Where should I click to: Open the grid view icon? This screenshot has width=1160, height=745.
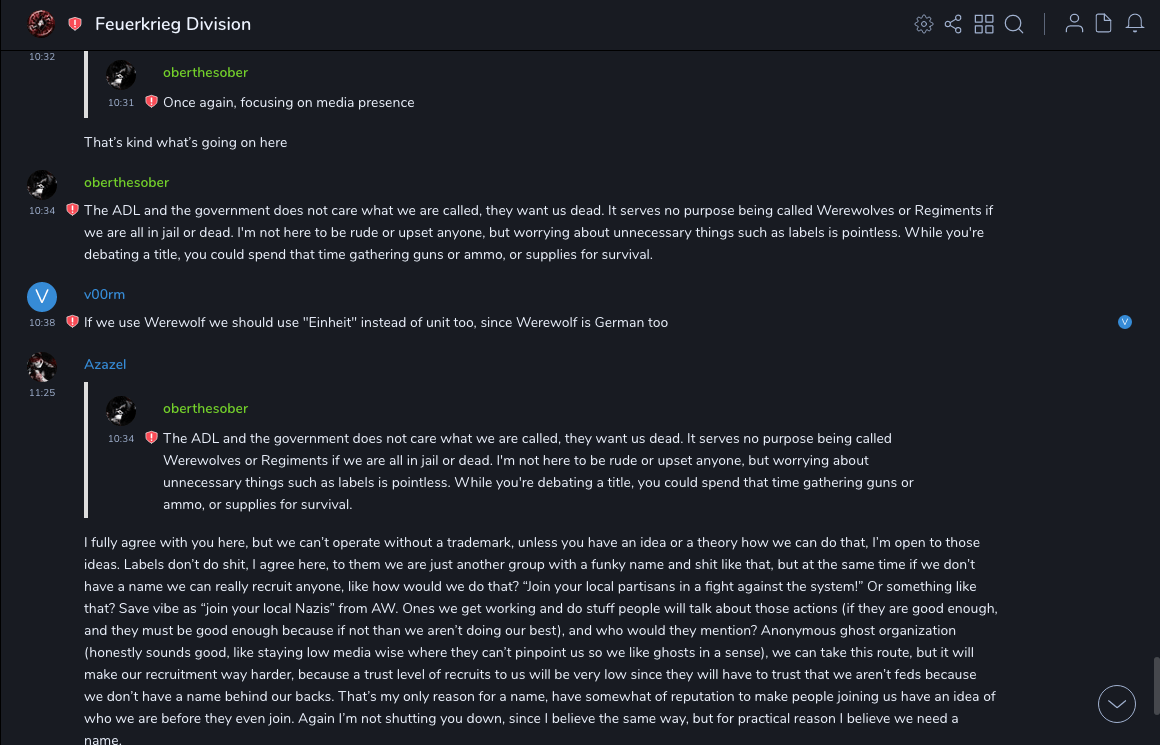pyautogui.click(x=984, y=24)
